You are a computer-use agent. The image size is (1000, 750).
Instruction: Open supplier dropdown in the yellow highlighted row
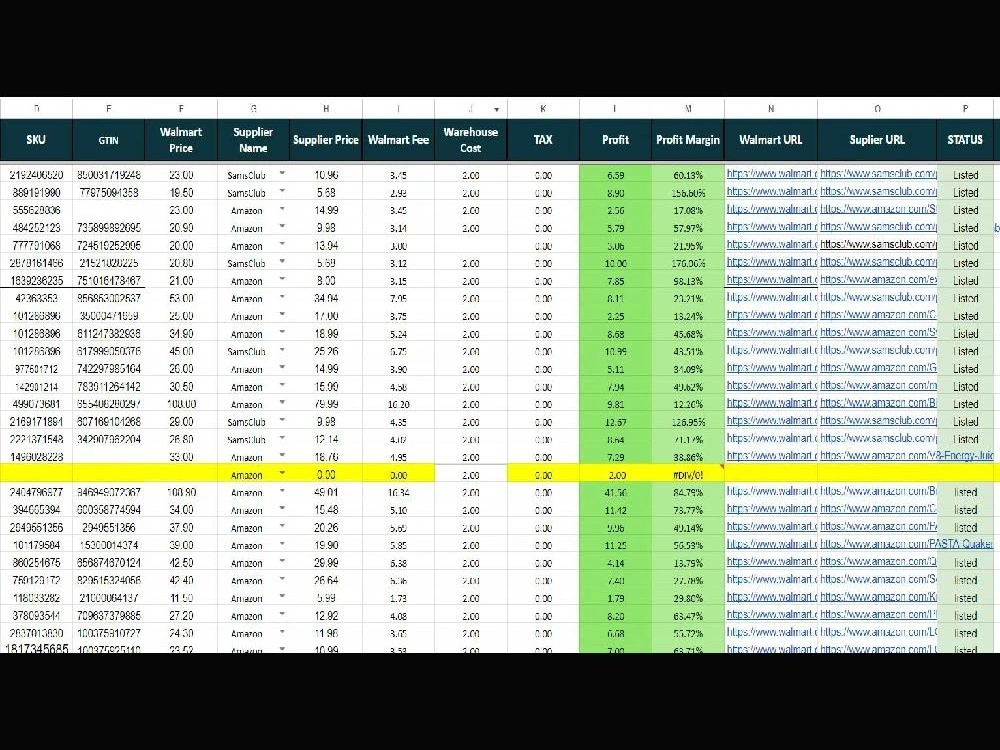tap(282, 473)
